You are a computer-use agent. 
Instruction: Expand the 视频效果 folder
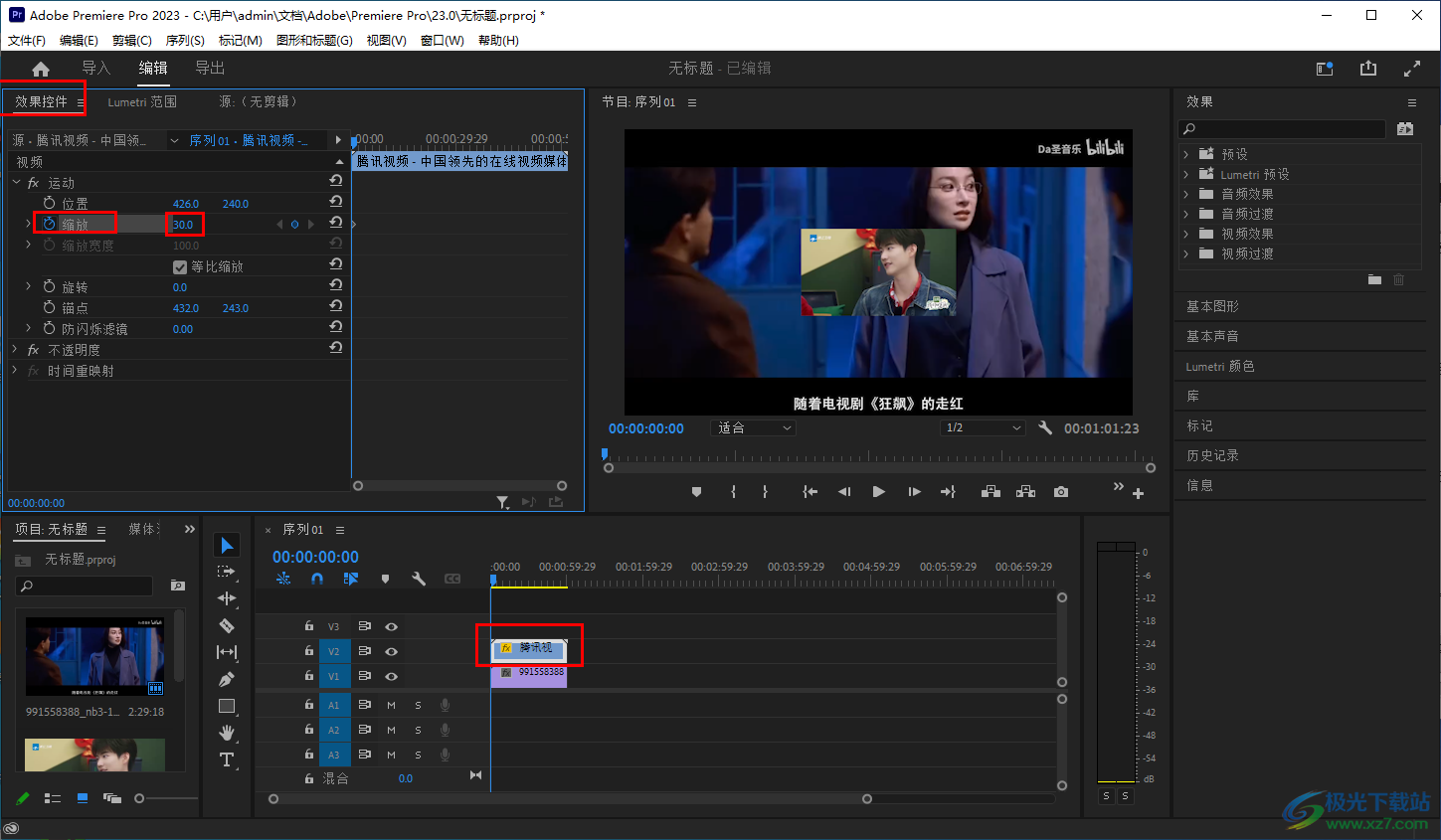click(x=1186, y=234)
